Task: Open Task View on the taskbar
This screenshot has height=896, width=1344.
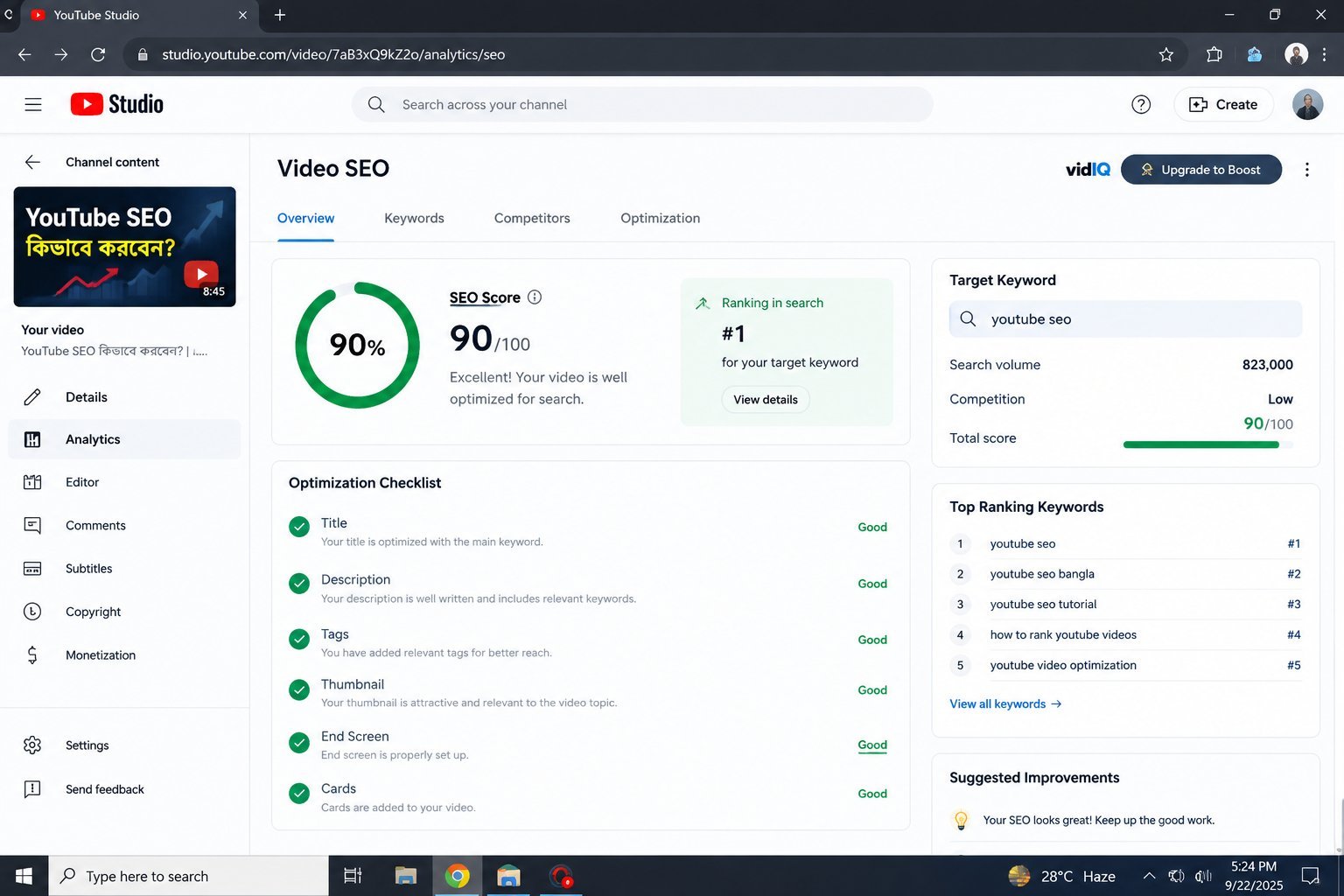Action: click(353, 876)
